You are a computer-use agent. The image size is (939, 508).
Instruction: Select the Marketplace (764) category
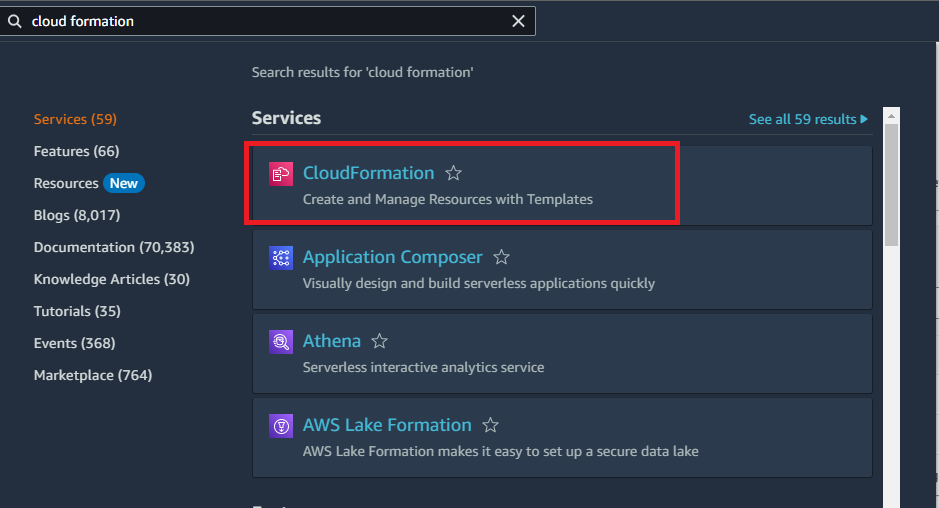[93, 375]
